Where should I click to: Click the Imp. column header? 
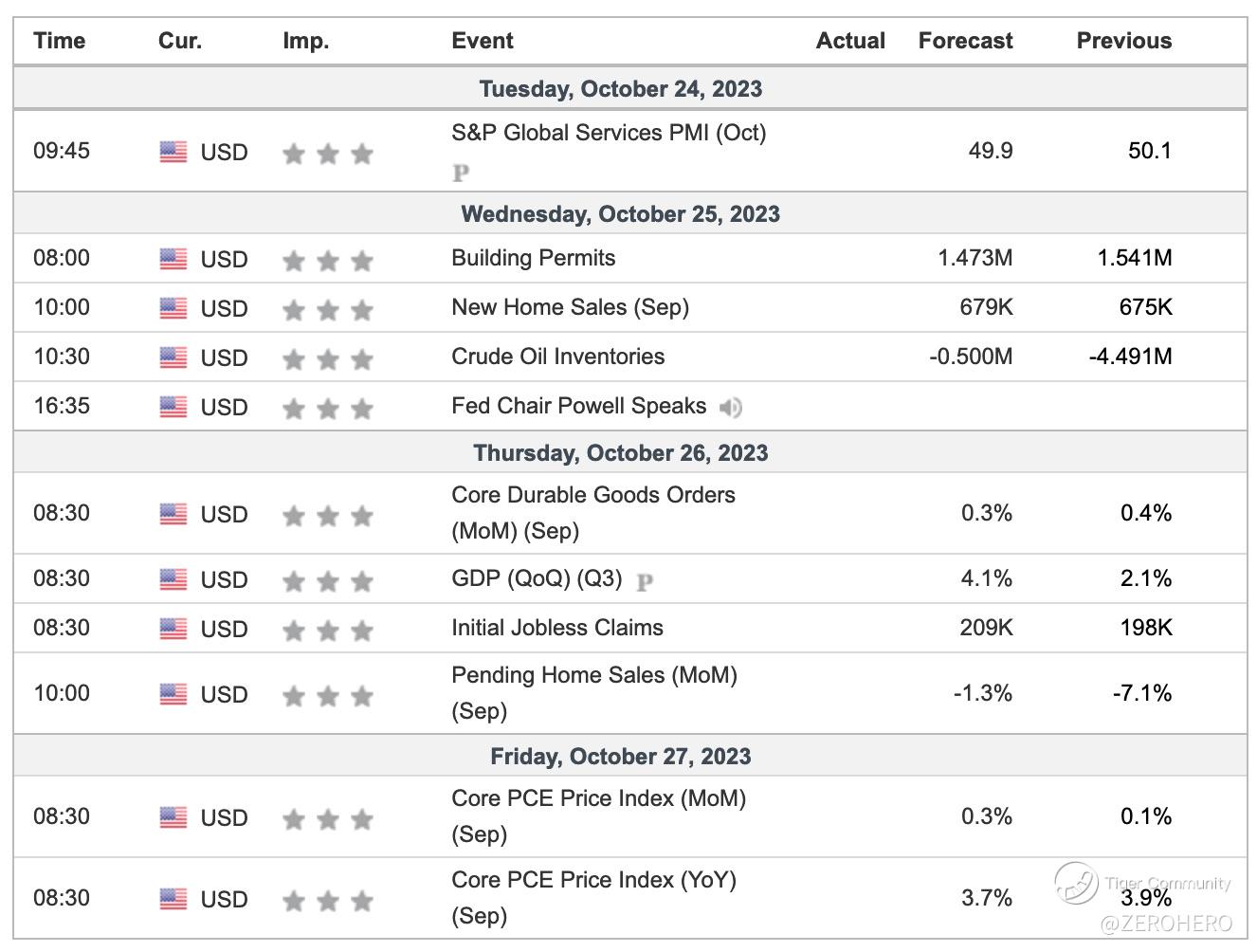305,41
